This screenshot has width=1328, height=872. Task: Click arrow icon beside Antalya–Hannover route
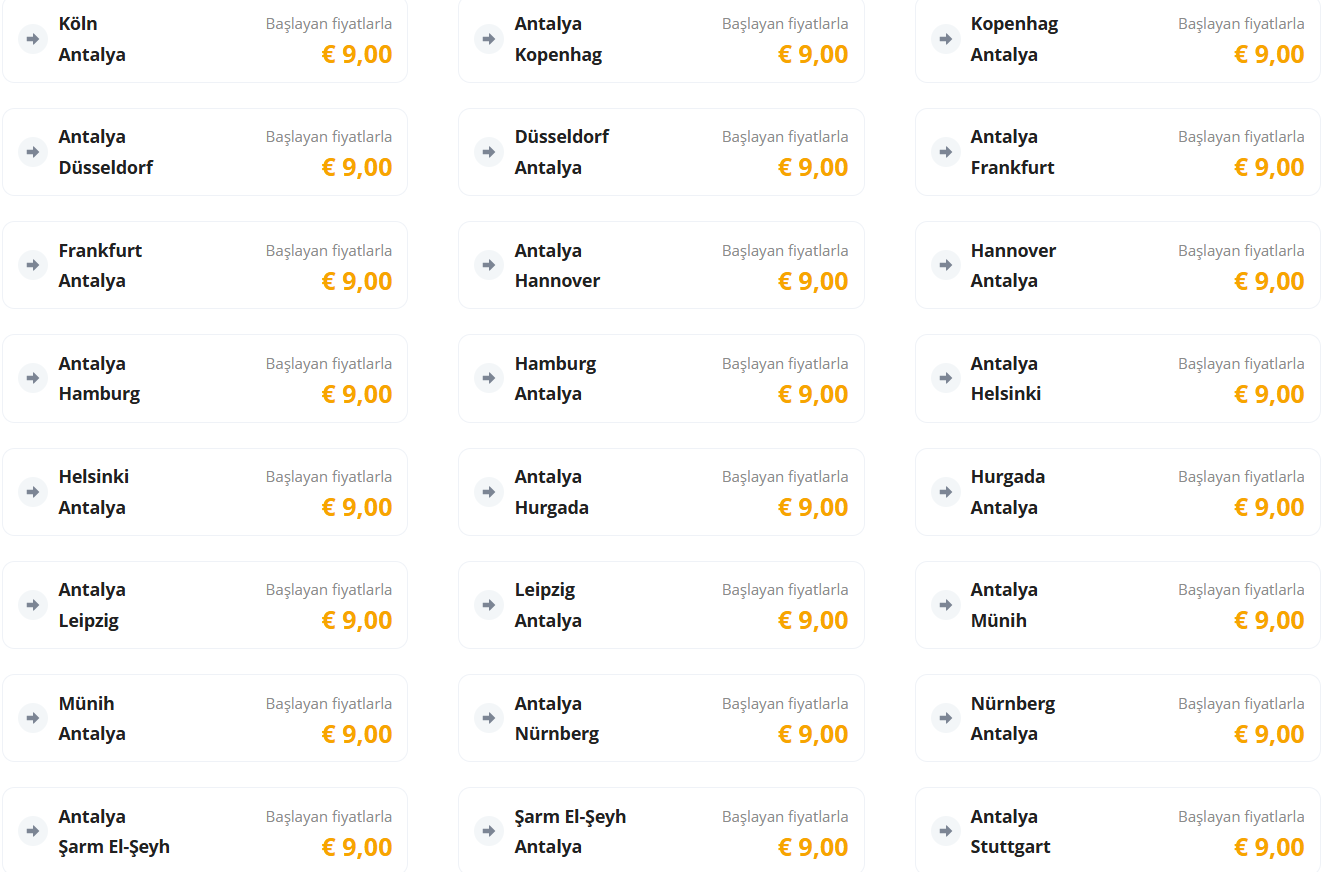(x=489, y=265)
